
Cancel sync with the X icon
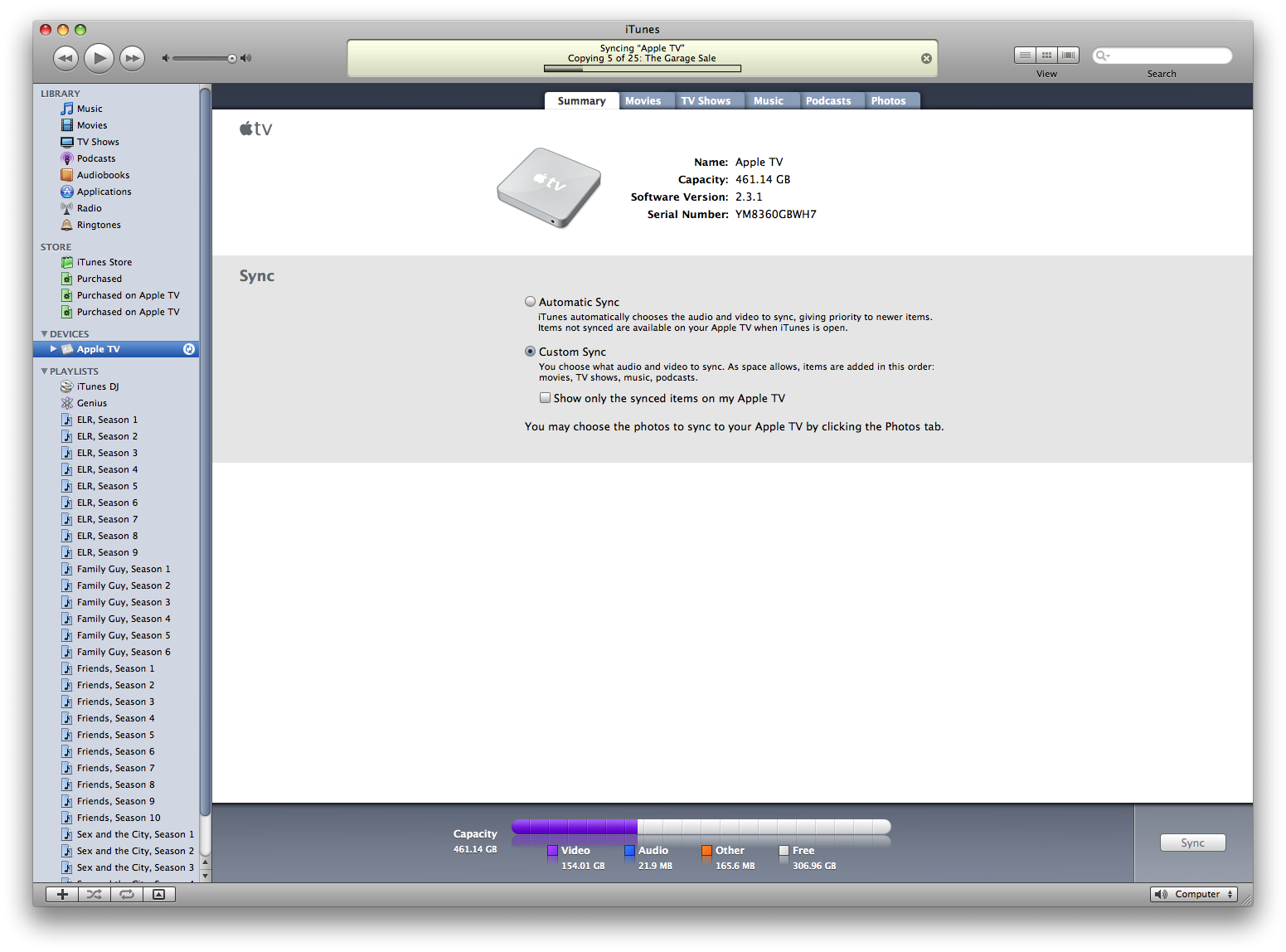(x=926, y=58)
